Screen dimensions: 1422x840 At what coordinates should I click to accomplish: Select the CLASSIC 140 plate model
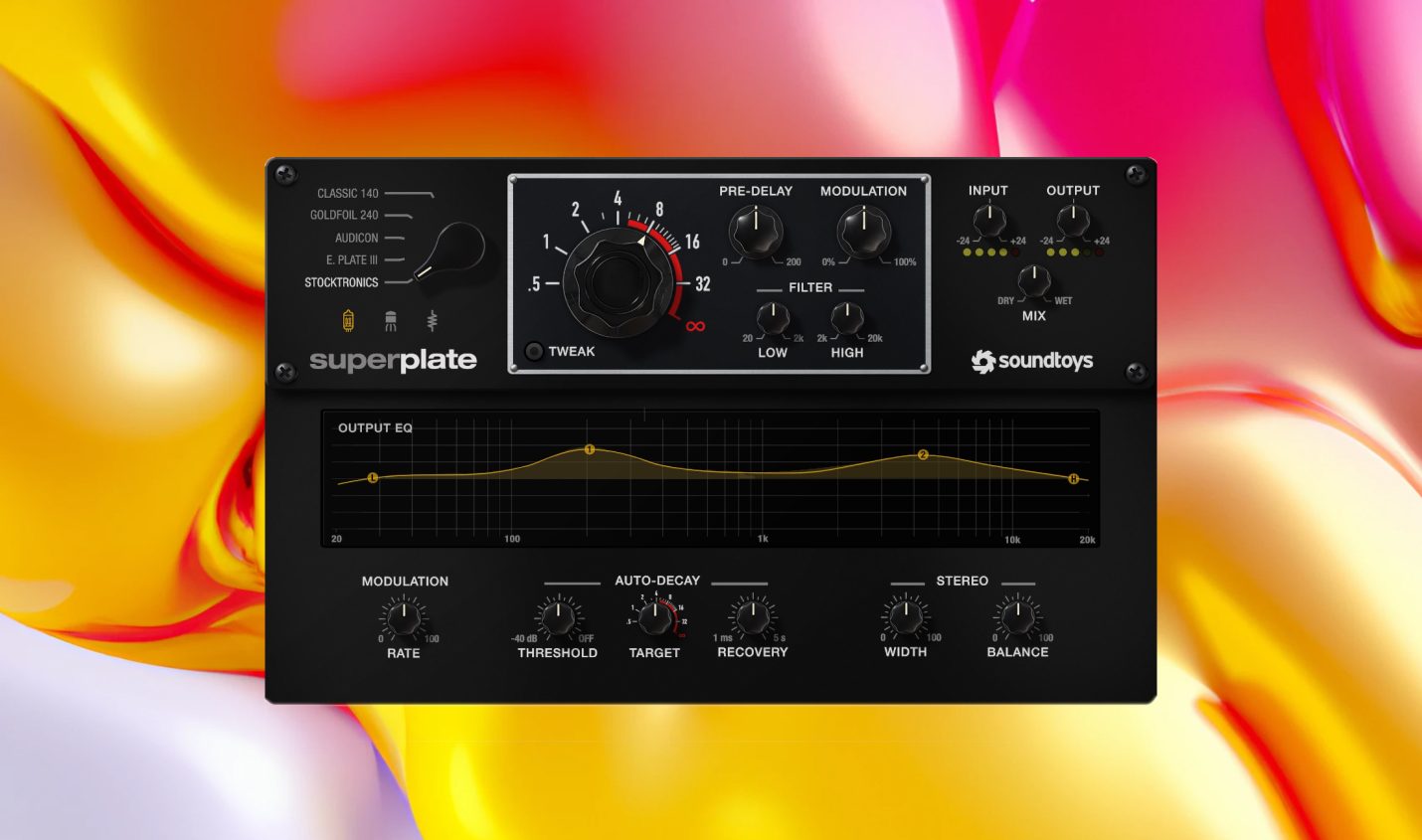coord(346,195)
